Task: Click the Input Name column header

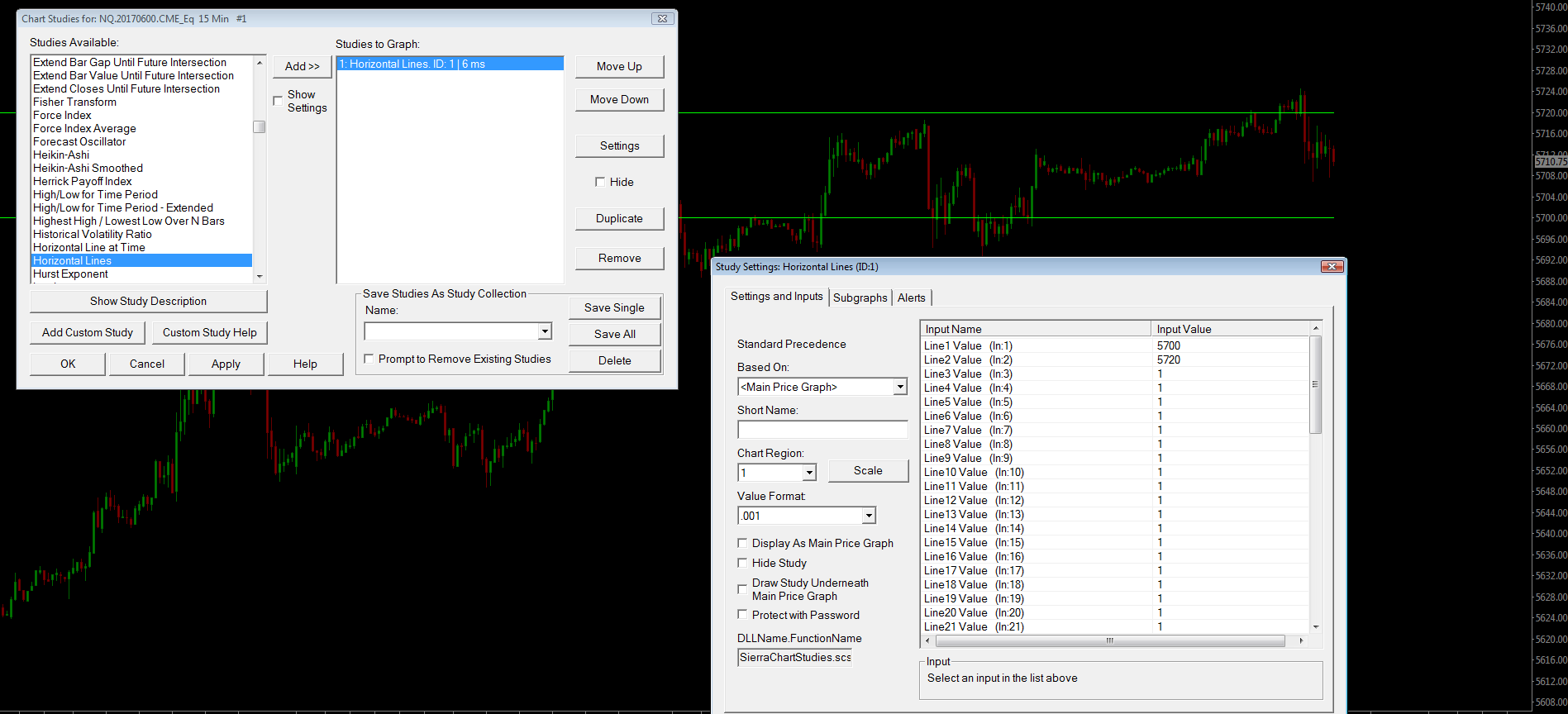Action: coord(1036,329)
